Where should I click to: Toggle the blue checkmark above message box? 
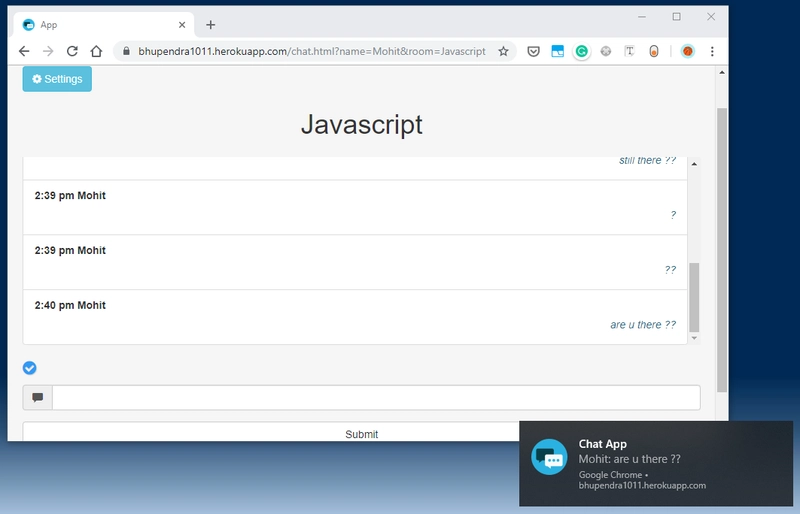(30, 368)
